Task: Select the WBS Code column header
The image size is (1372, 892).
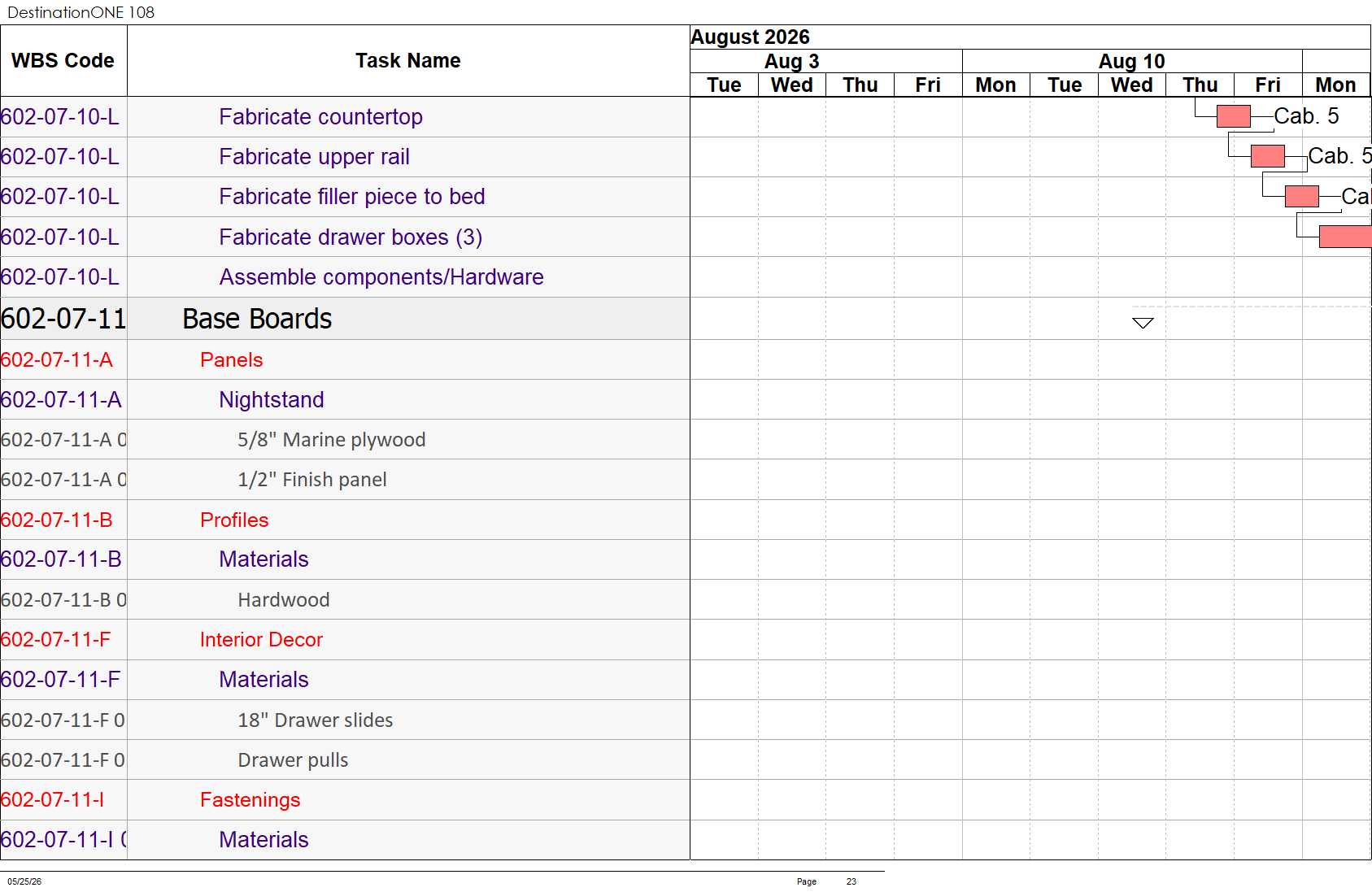Action: click(x=63, y=61)
